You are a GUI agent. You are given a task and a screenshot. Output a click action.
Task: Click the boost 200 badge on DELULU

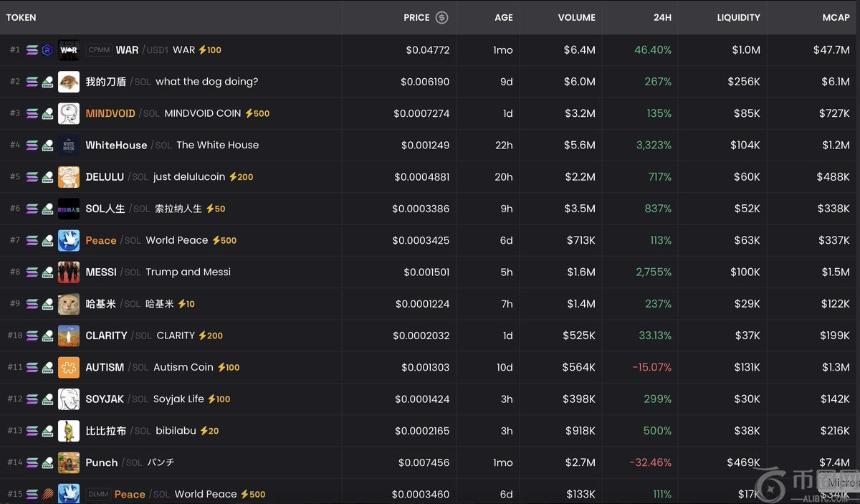pos(241,177)
